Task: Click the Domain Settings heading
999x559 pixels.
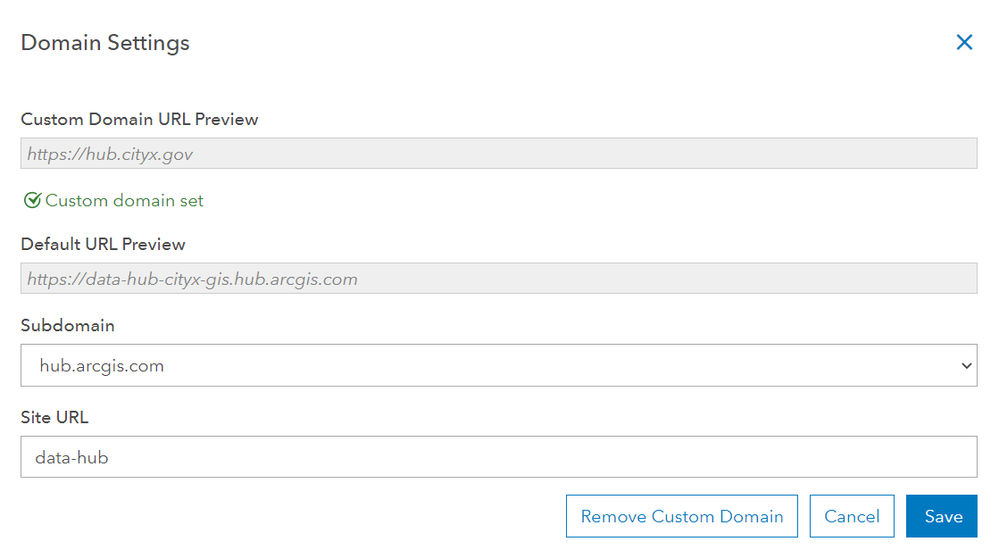Action: (x=105, y=43)
